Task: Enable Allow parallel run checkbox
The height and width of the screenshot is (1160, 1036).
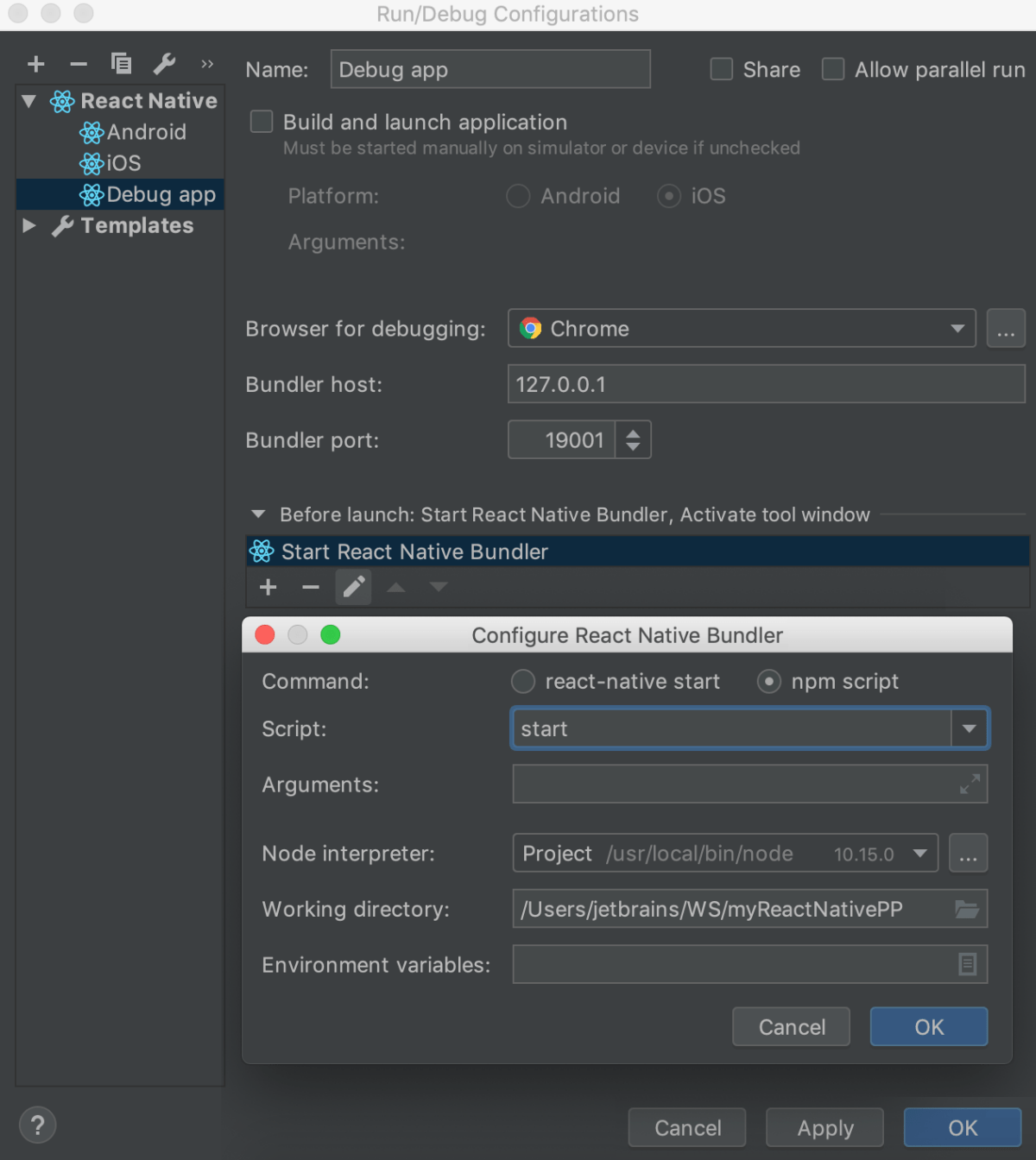Action: click(x=833, y=69)
